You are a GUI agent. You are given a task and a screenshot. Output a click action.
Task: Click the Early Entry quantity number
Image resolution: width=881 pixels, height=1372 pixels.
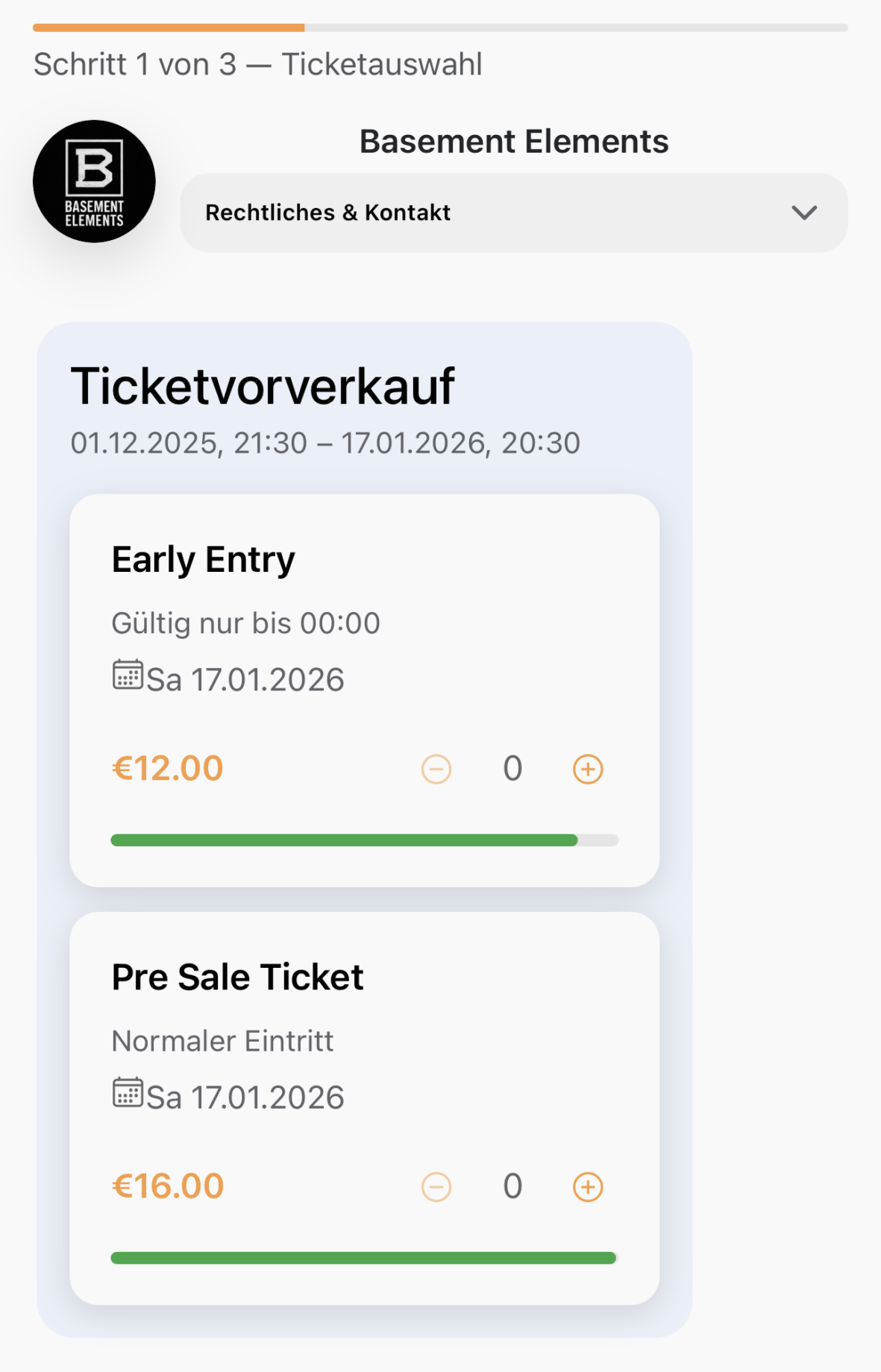(x=512, y=769)
